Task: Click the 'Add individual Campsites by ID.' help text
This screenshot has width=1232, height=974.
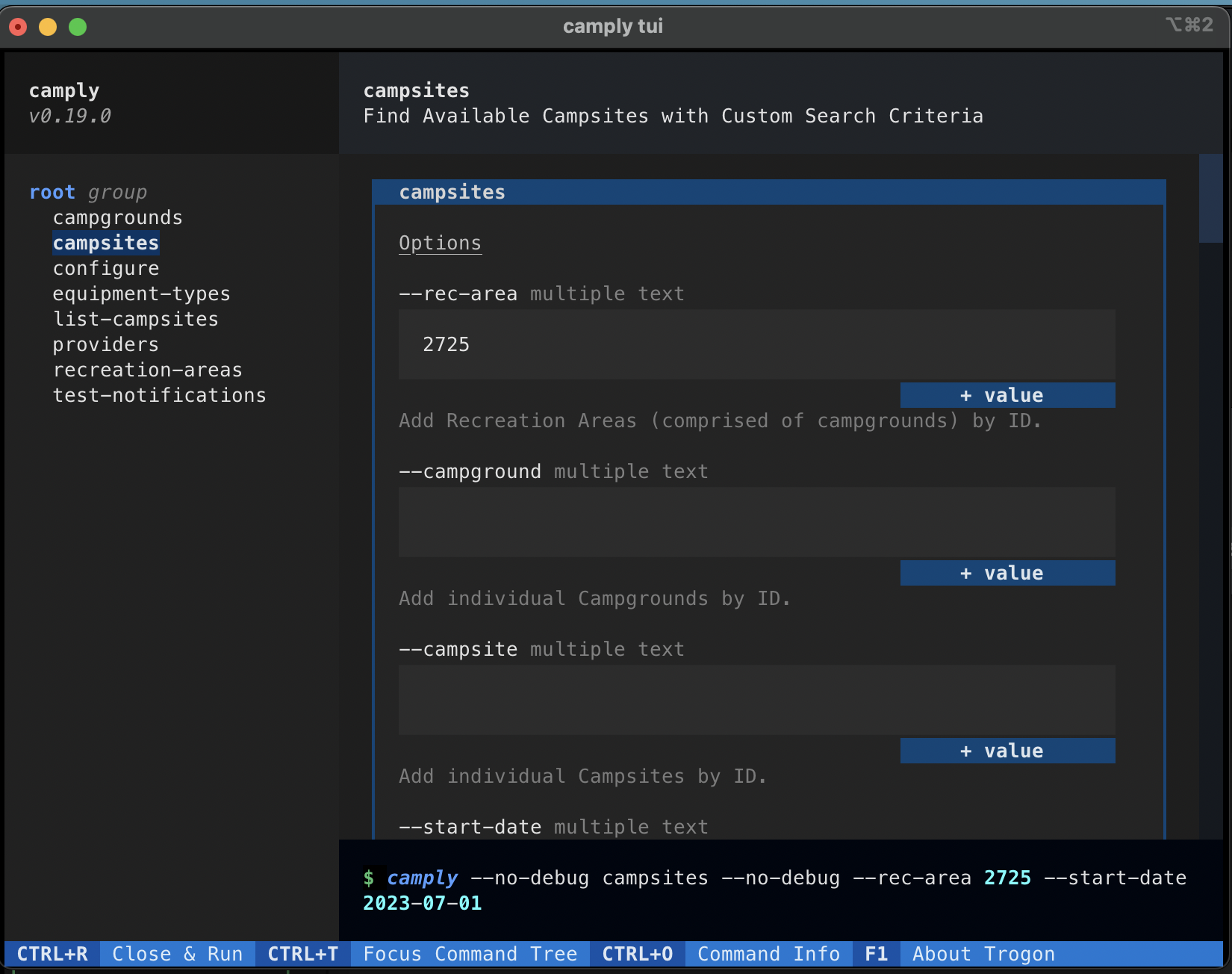Action: point(583,776)
